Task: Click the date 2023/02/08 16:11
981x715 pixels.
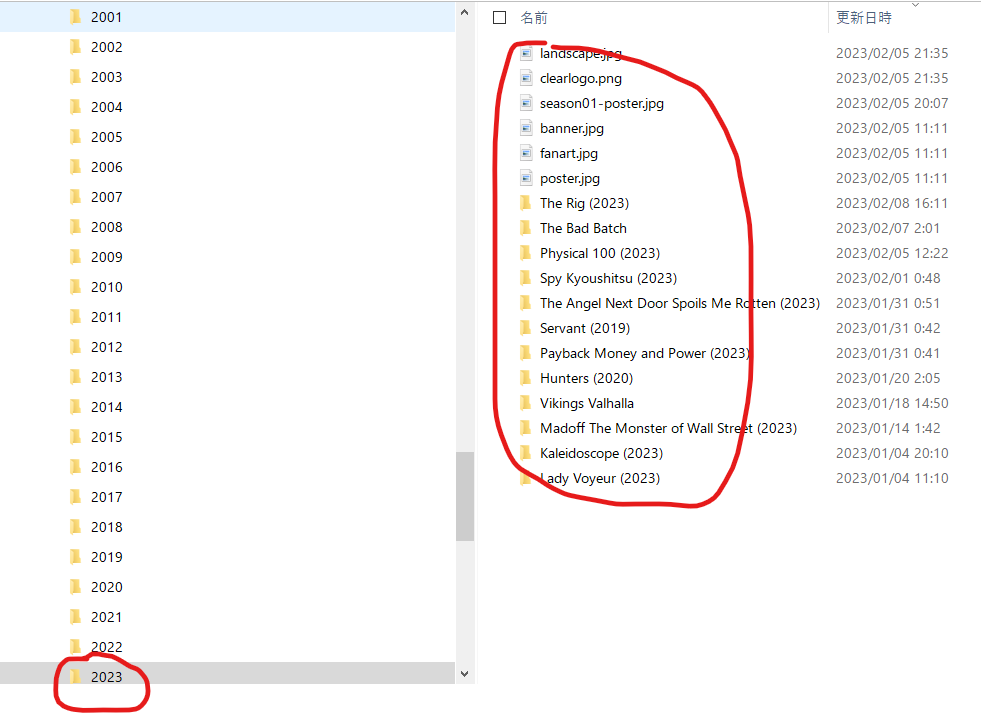Action: [892, 203]
